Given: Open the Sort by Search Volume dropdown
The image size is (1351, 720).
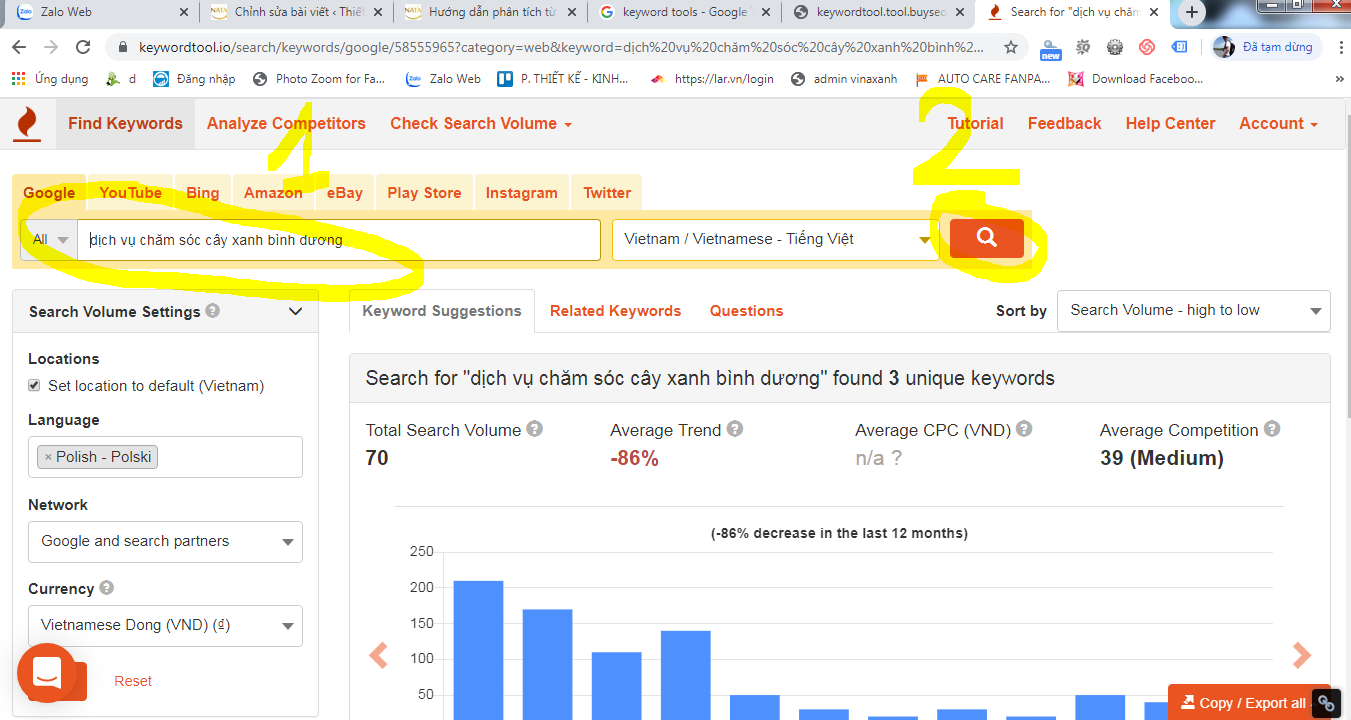Looking at the screenshot, I should tap(1194, 311).
